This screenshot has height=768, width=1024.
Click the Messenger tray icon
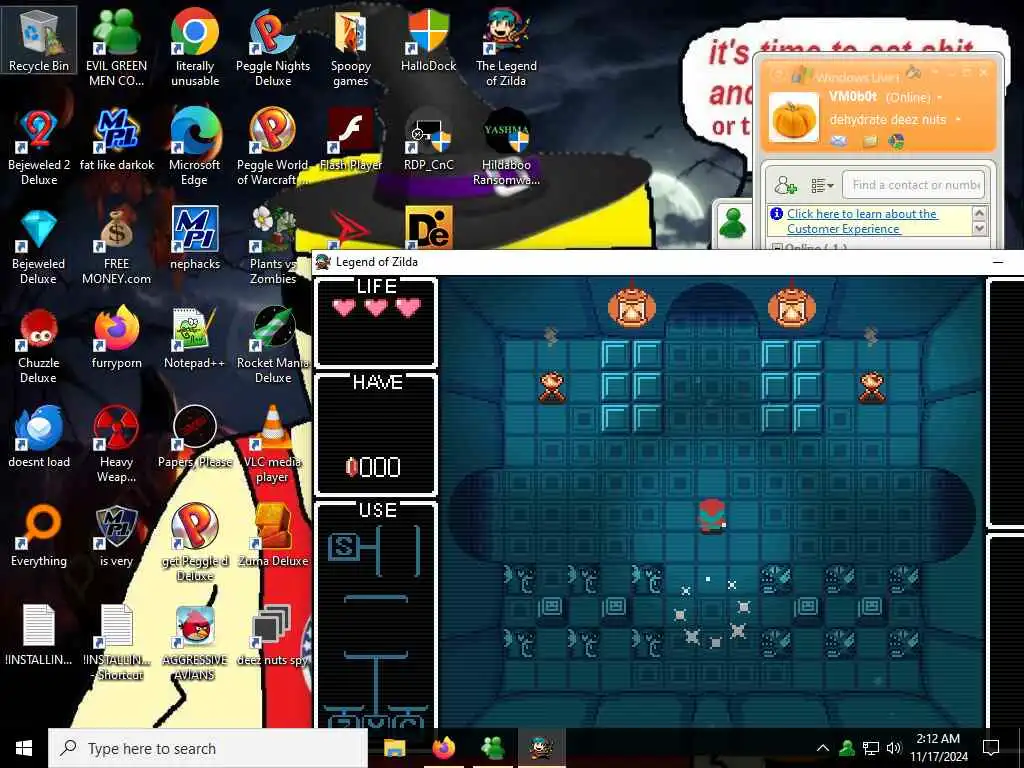(847, 748)
